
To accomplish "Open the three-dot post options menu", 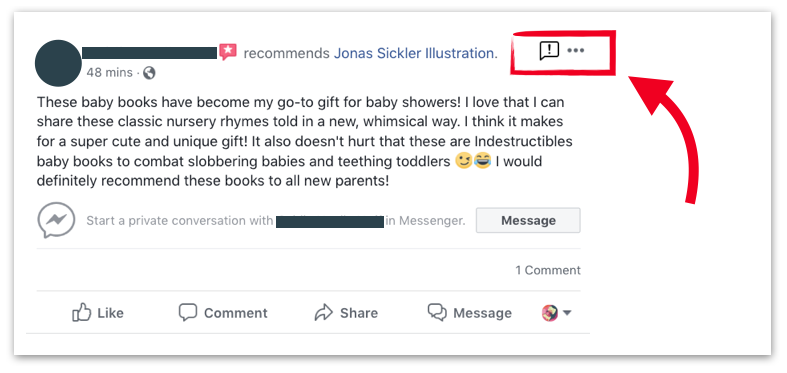I will (x=575, y=50).
